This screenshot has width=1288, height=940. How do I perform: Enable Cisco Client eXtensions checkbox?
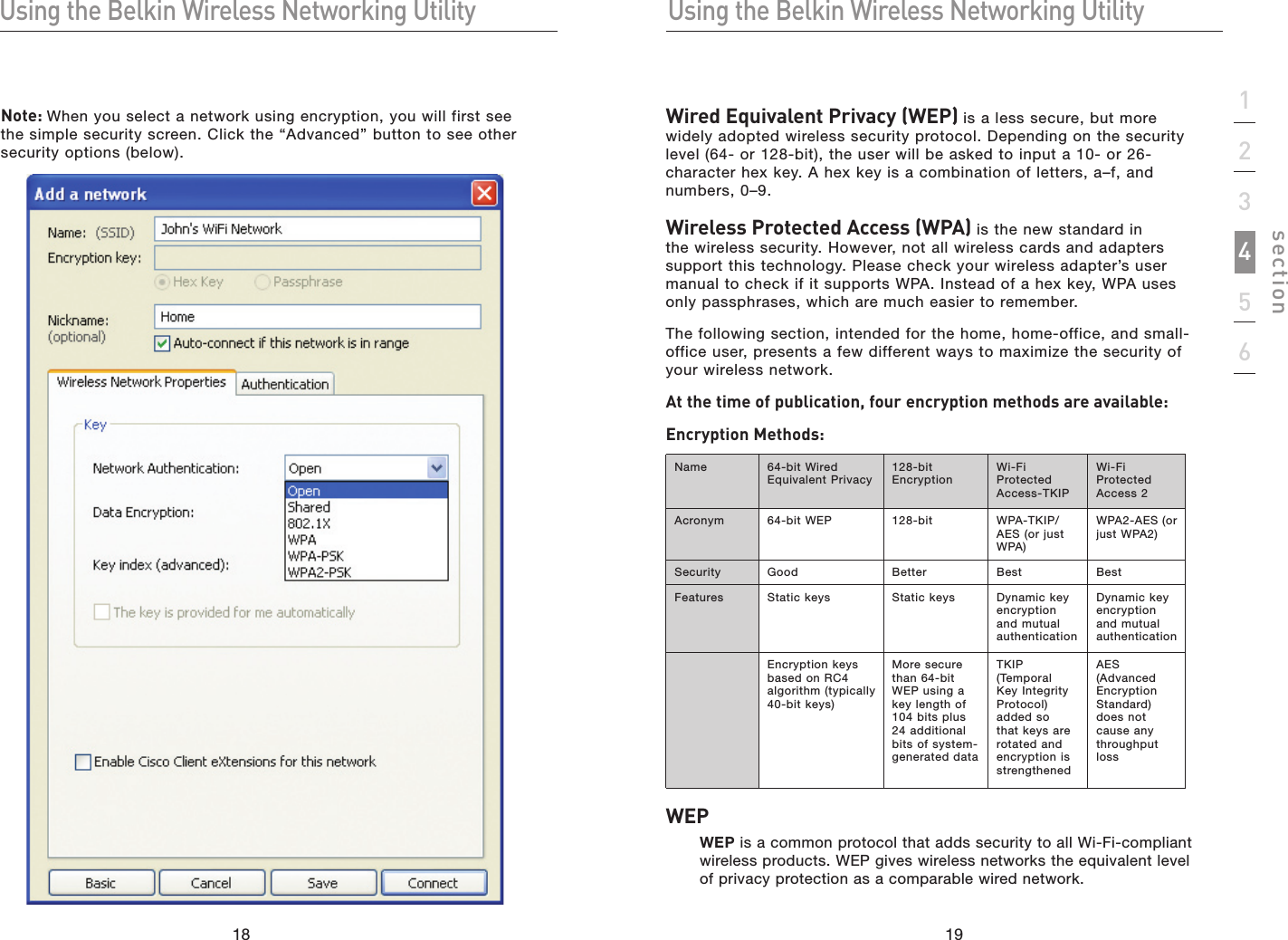tap(83, 762)
